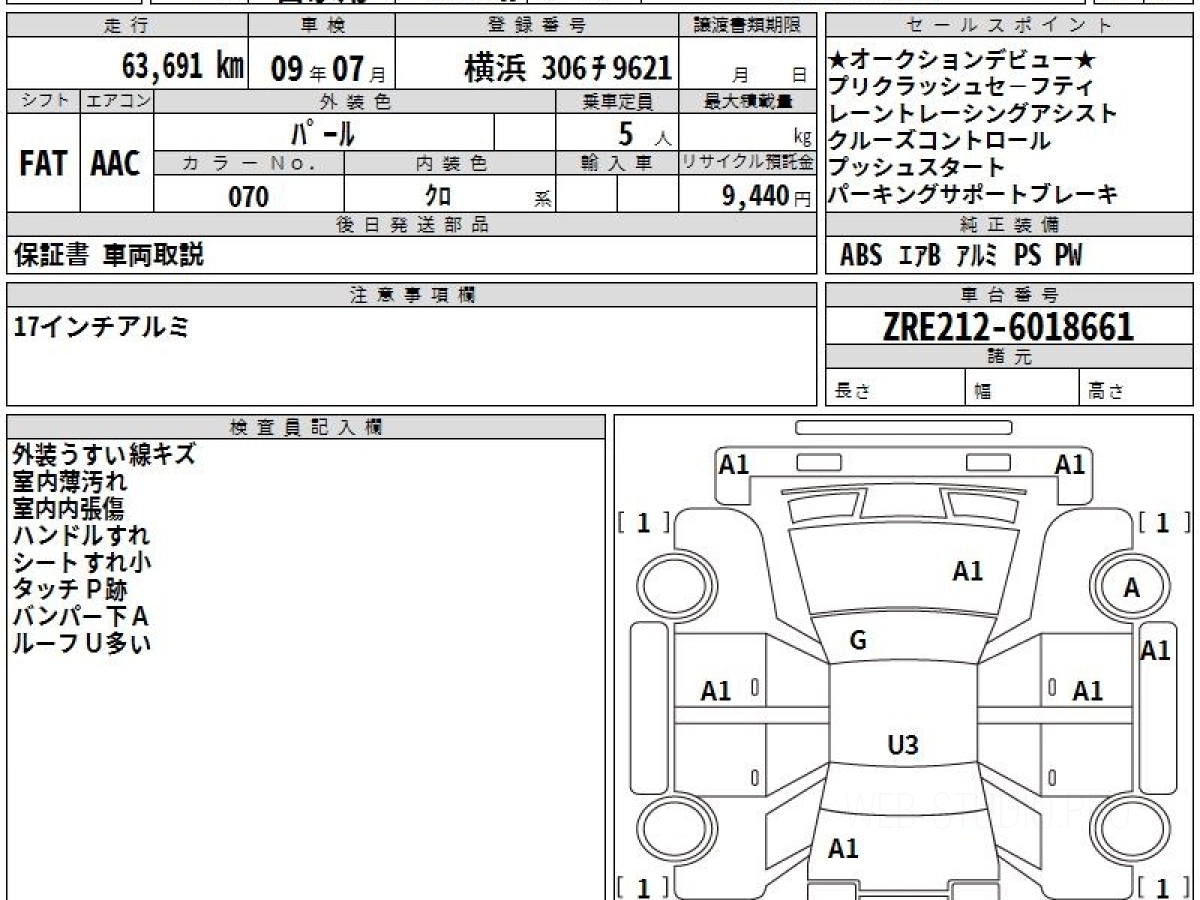
Task: Select inspector note タッチP跡
Action: [70, 589]
